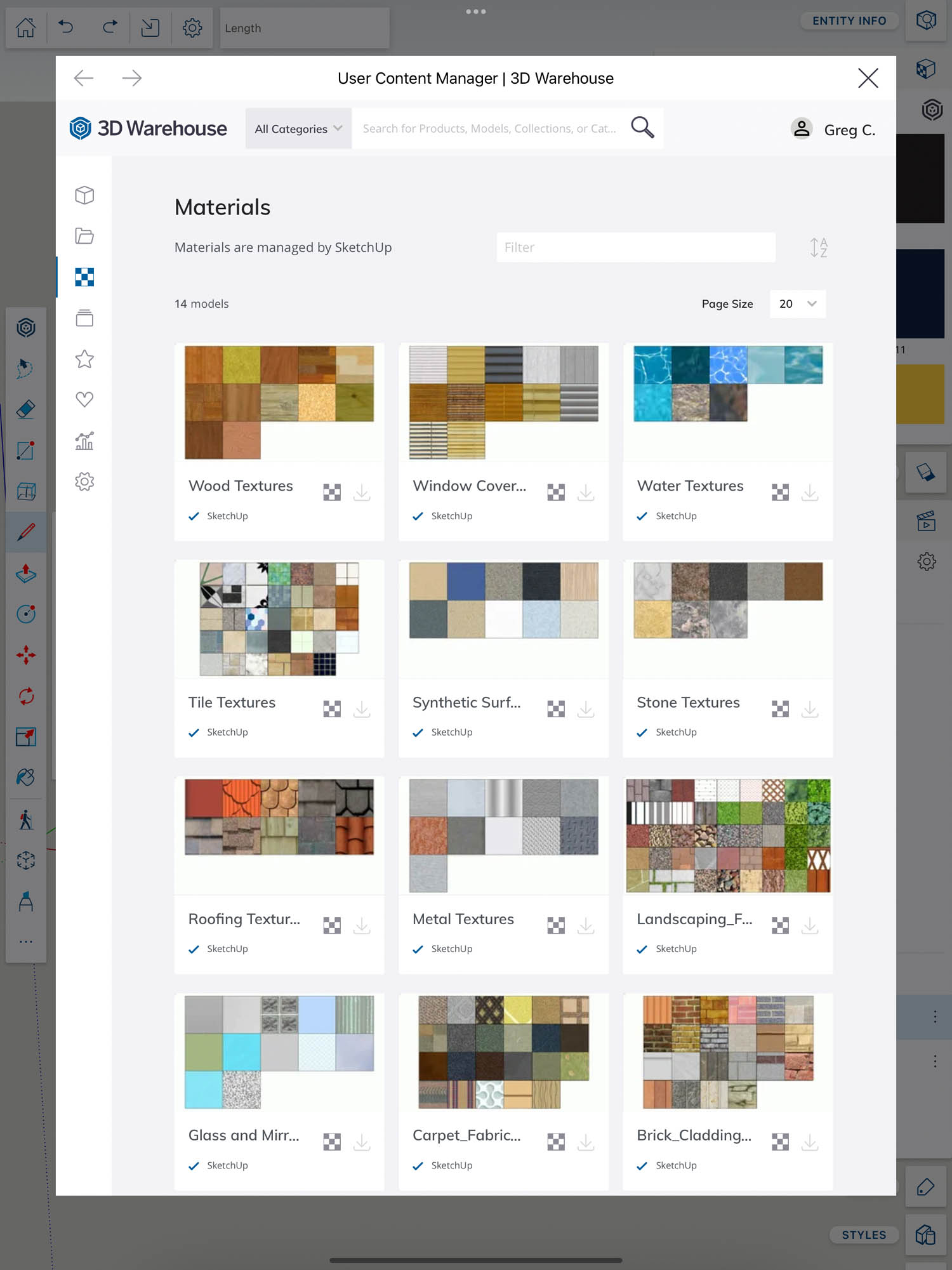Image resolution: width=952 pixels, height=1270 pixels.
Task: Open the Analytics chart icon in the sidebar
Action: tap(84, 440)
